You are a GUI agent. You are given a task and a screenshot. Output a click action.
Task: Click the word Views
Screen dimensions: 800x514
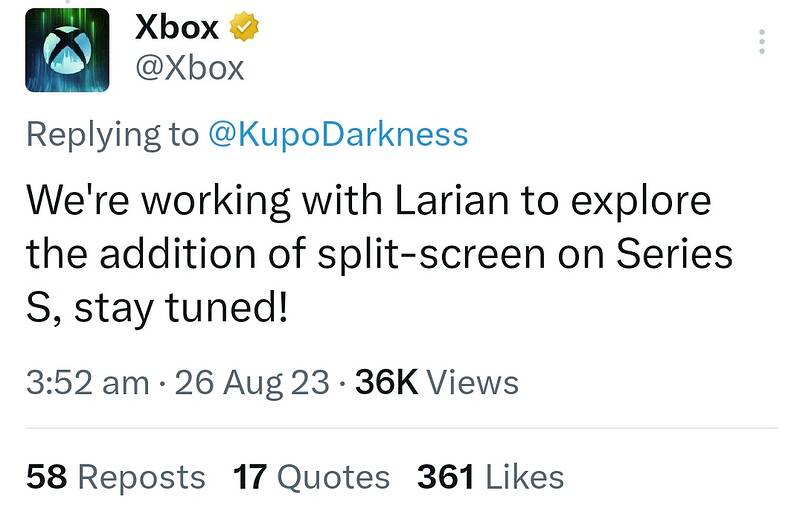pos(473,382)
